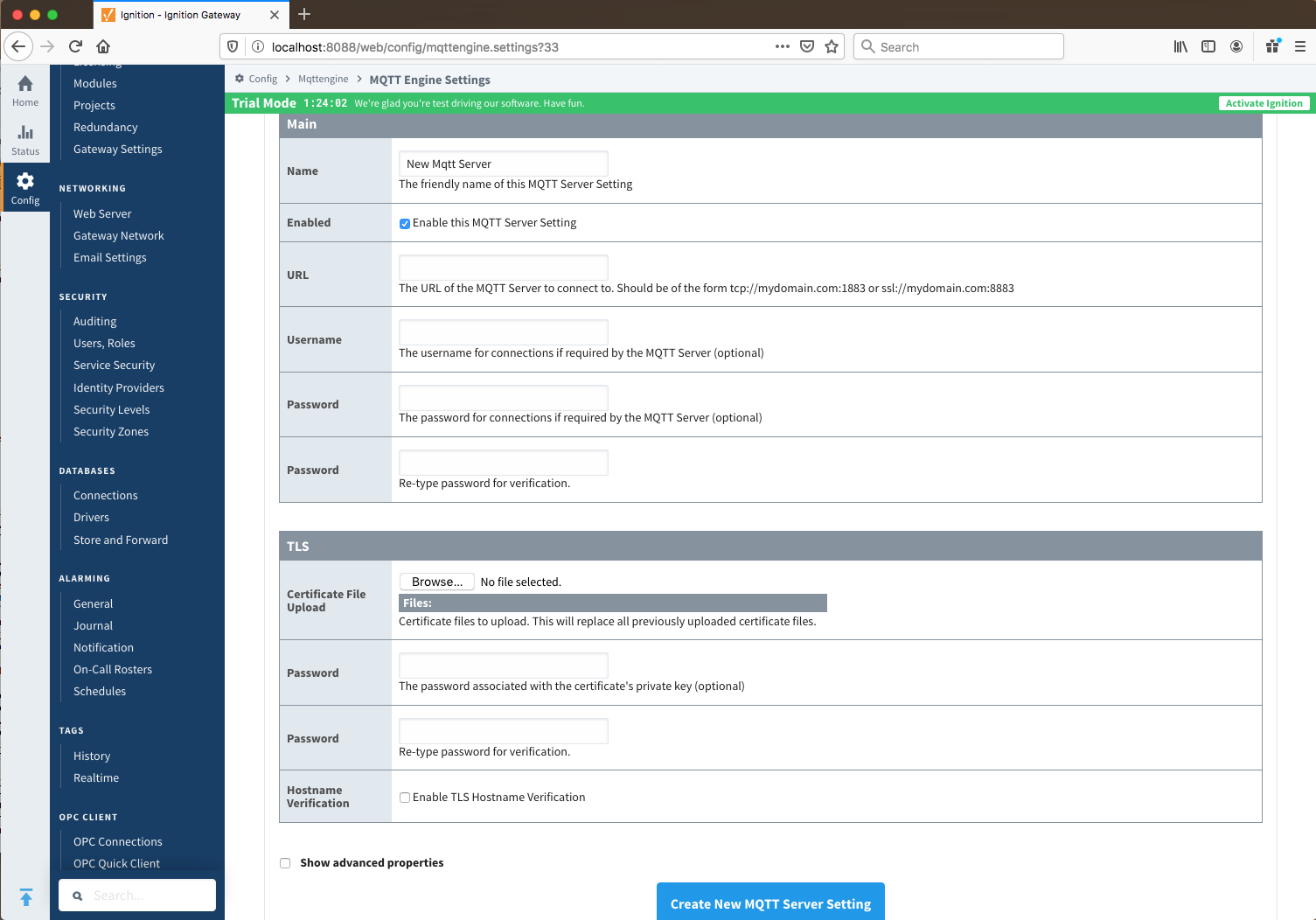Click Create New MQTT Server Setting
1316x920 pixels.
pos(770,903)
